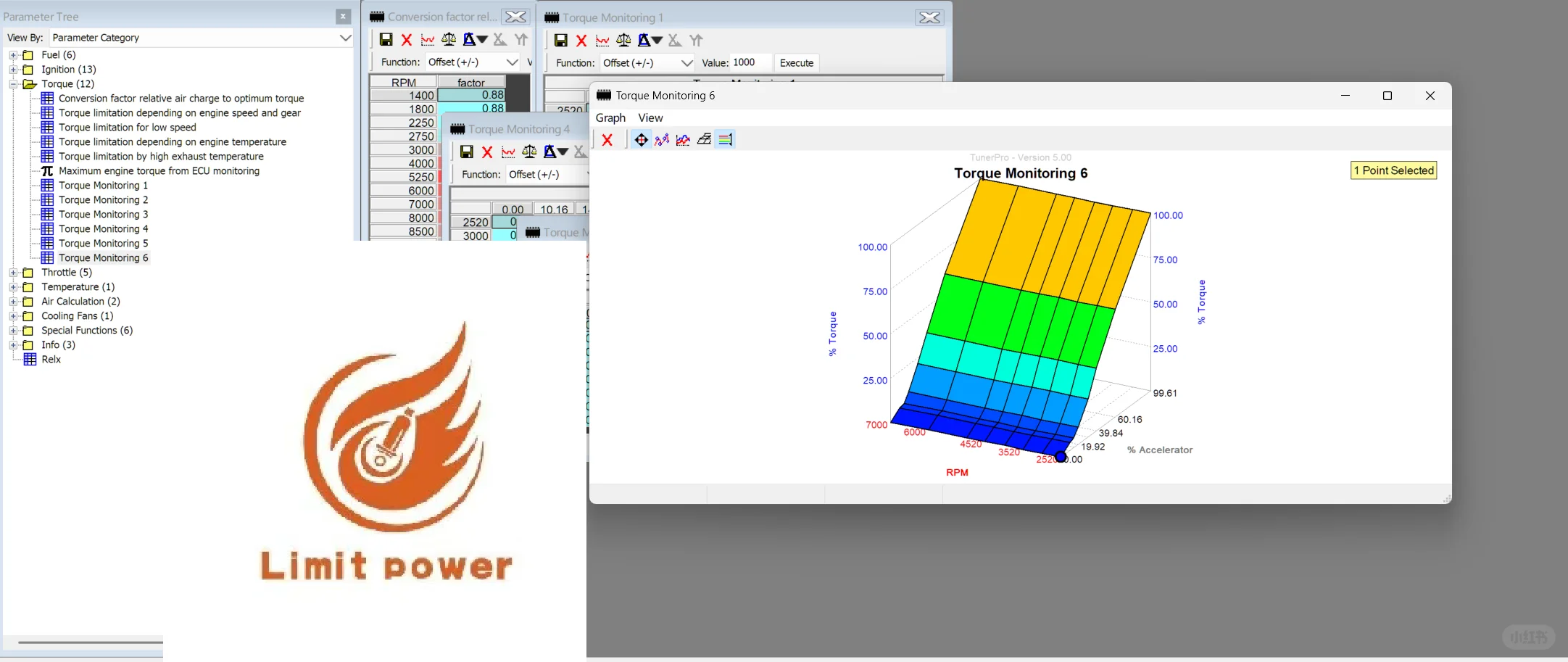
Task: Click the 0.88 factor cell for 1400 RPM
Action: click(472, 95)
